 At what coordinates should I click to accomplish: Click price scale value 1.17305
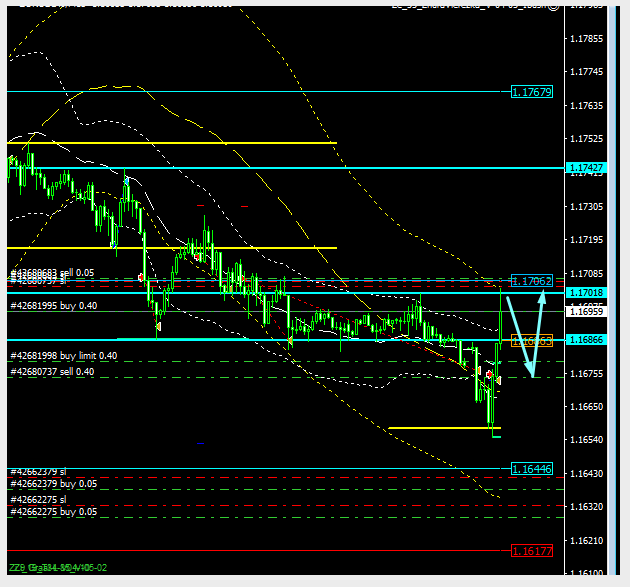[587, 207]
